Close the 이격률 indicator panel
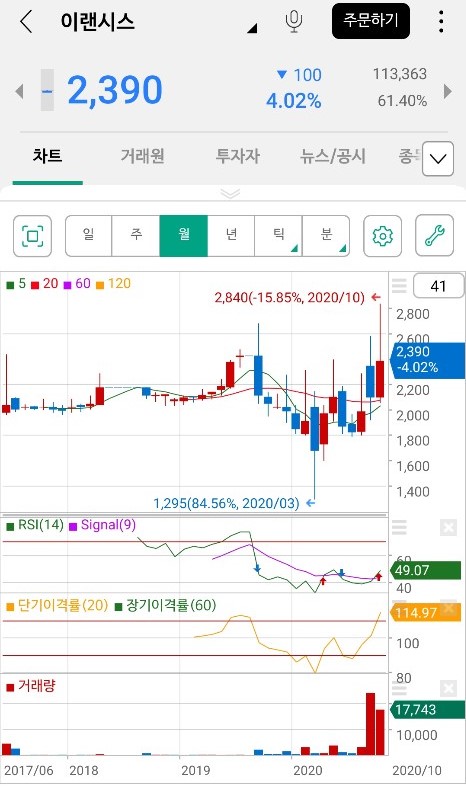The height and width of the screenshot is (787, 466). [448, 607]
